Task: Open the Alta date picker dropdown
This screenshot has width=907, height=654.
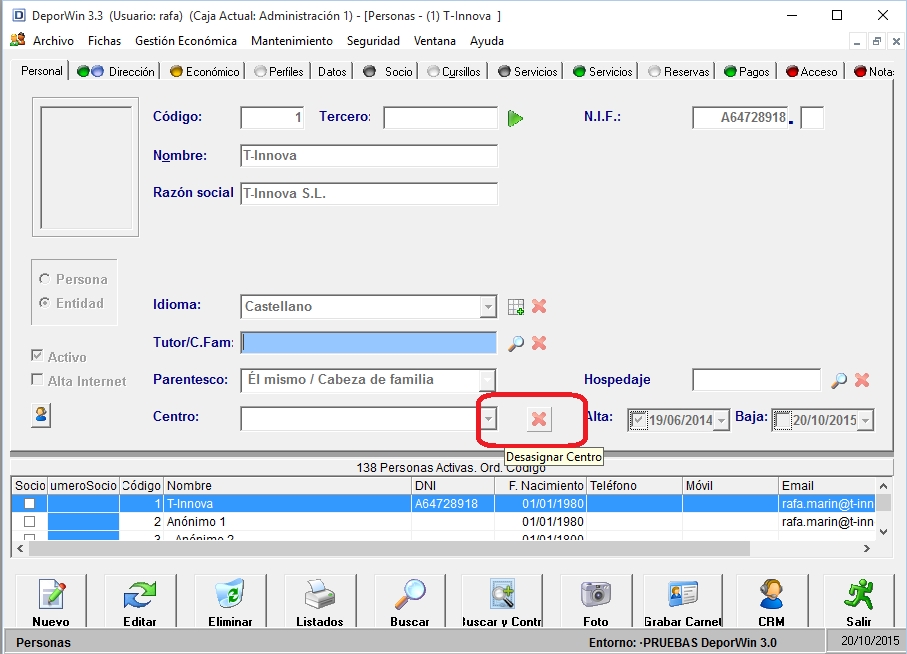Action: [x=721, y=420]
